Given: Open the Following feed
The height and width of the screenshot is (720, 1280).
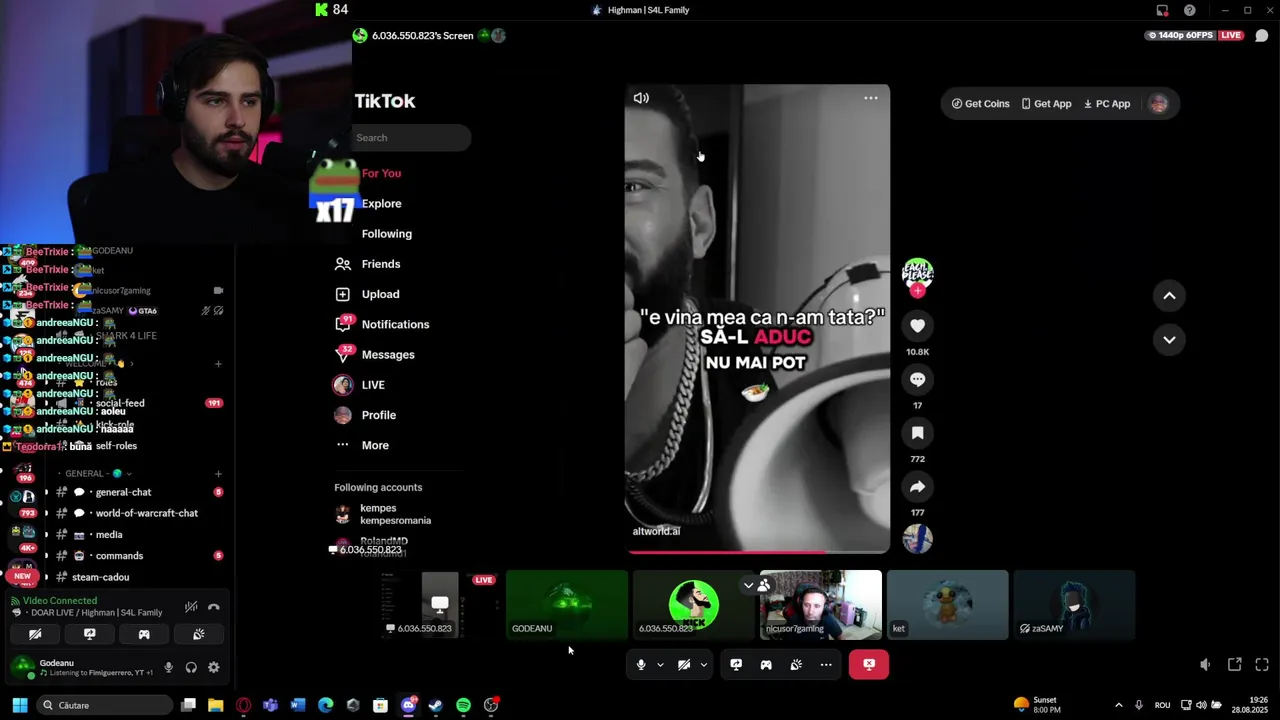Looking at the screenshot, I should (386, 234).
